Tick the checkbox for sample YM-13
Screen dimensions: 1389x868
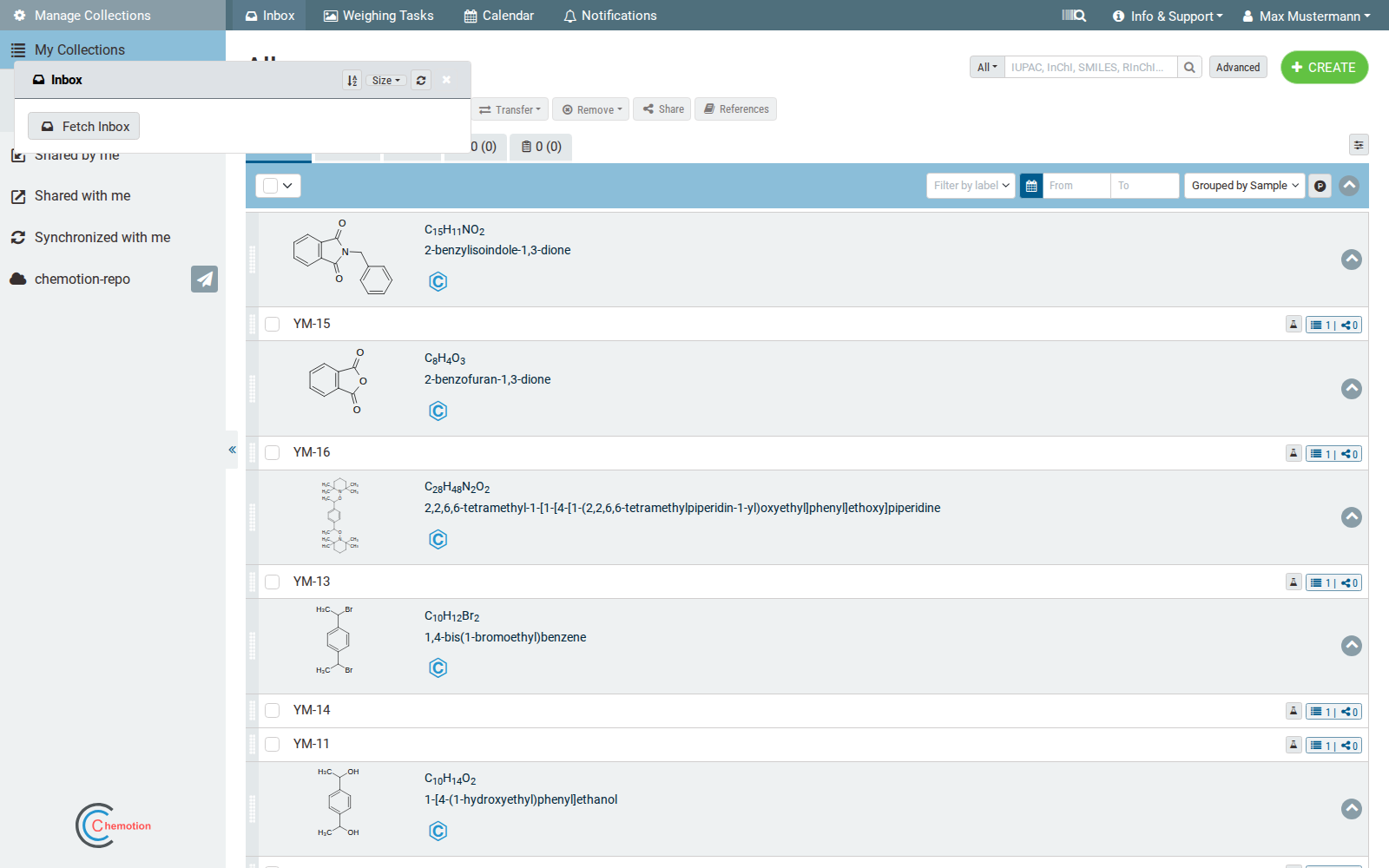[273, 582]
